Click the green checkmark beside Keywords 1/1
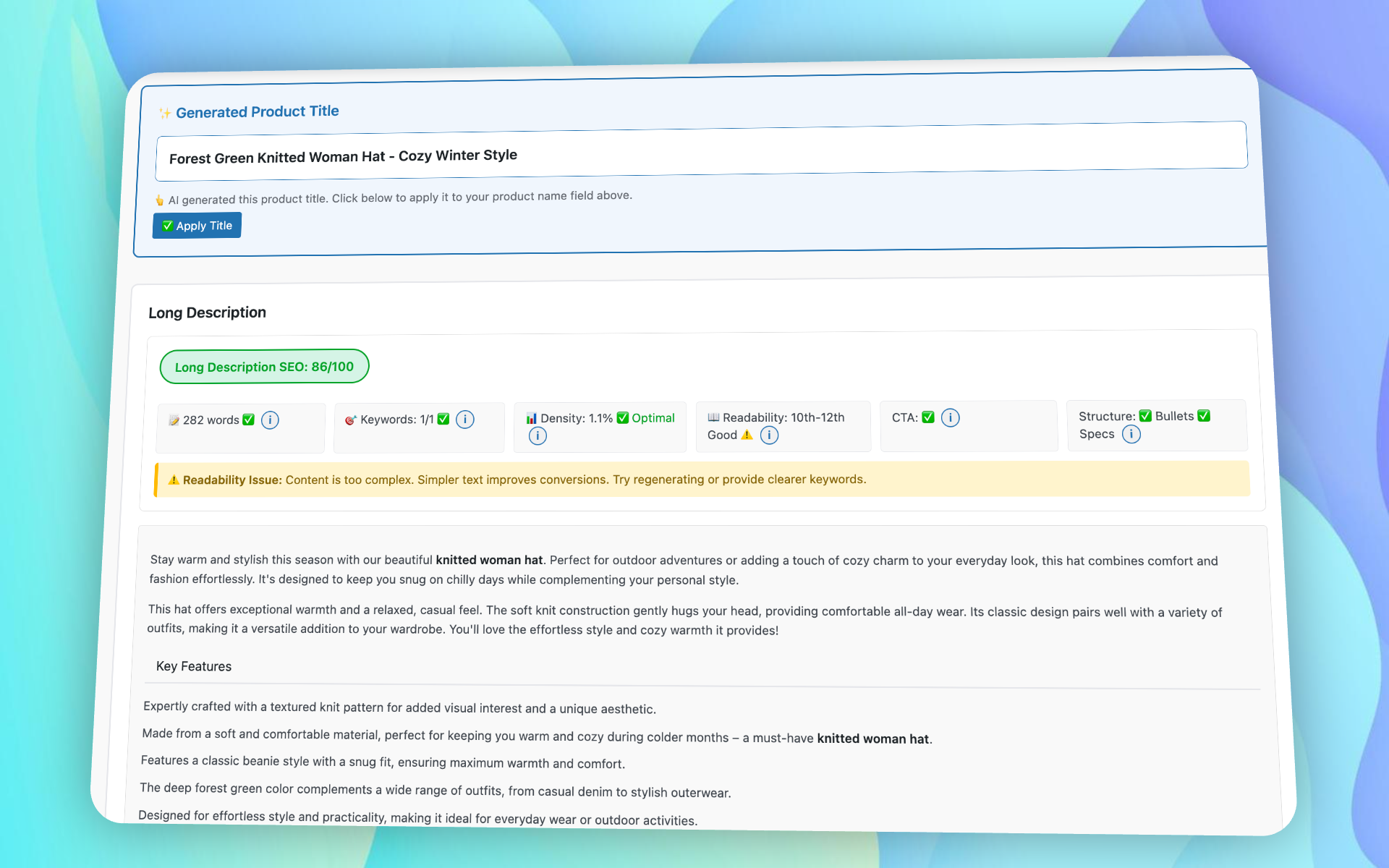 443,419
